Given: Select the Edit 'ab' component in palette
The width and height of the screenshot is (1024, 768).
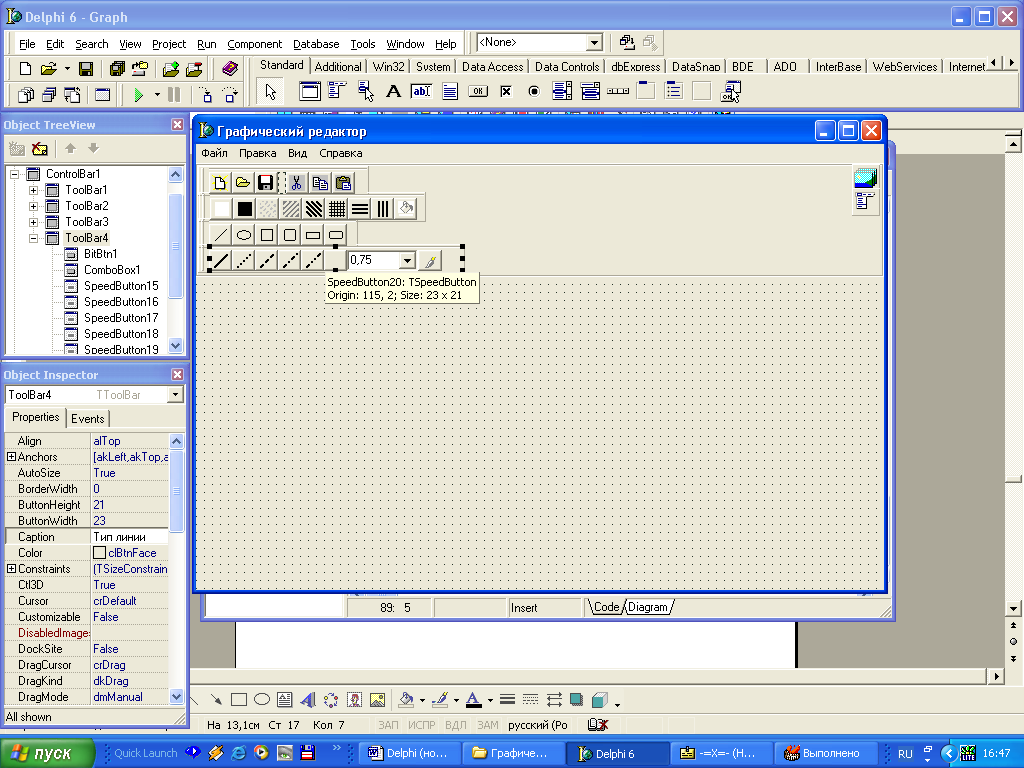Looking at the screenshot, I should (x=421, y=91).
